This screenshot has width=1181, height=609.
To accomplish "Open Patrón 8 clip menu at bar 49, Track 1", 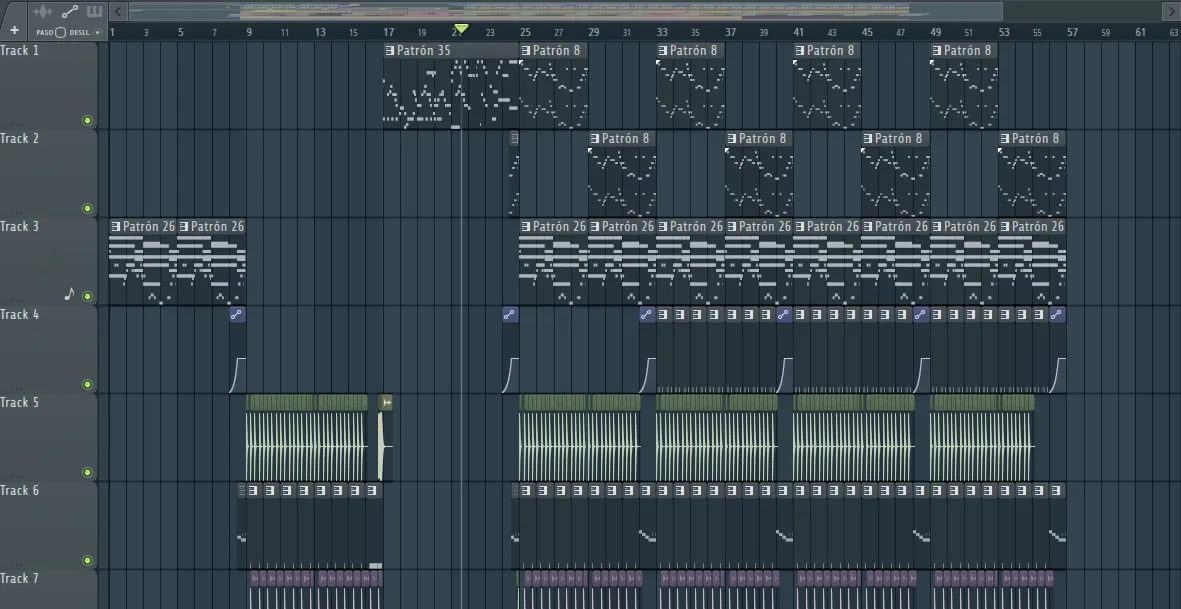I will [937, 50].
